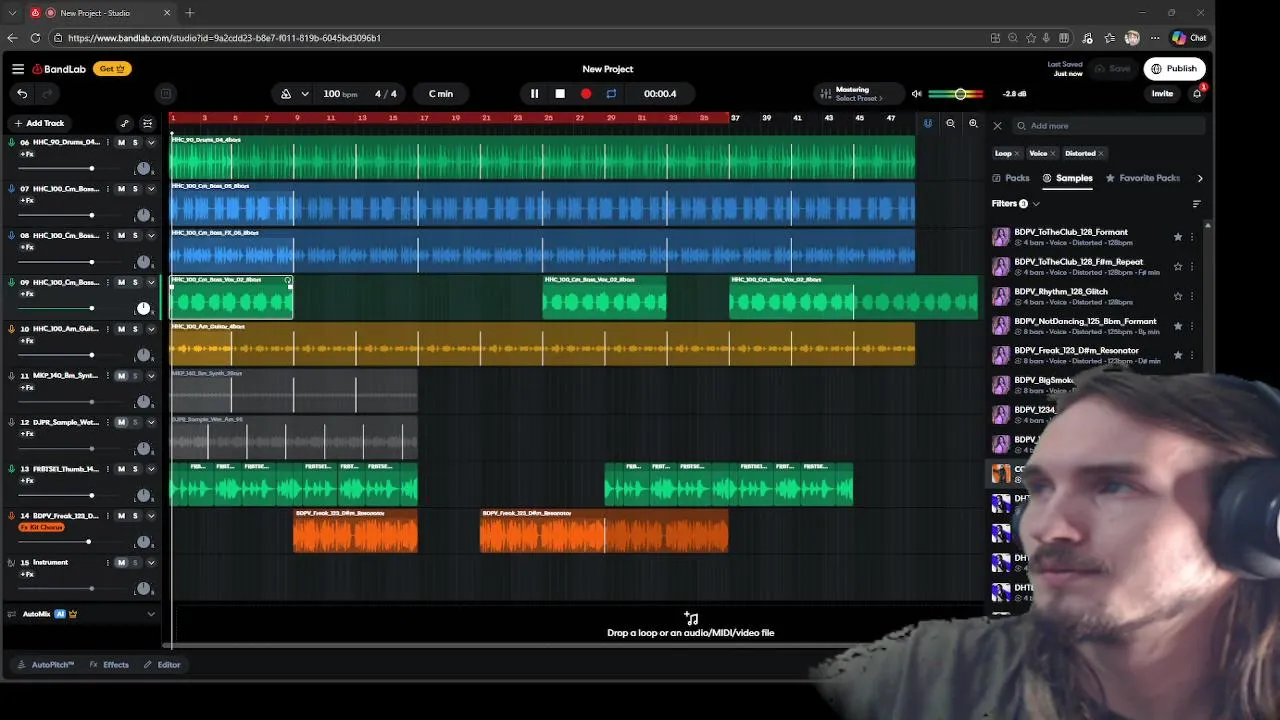
Task: Unmute track 11 MKP_140_Bm_Synth
Action: tap(122, 376)
